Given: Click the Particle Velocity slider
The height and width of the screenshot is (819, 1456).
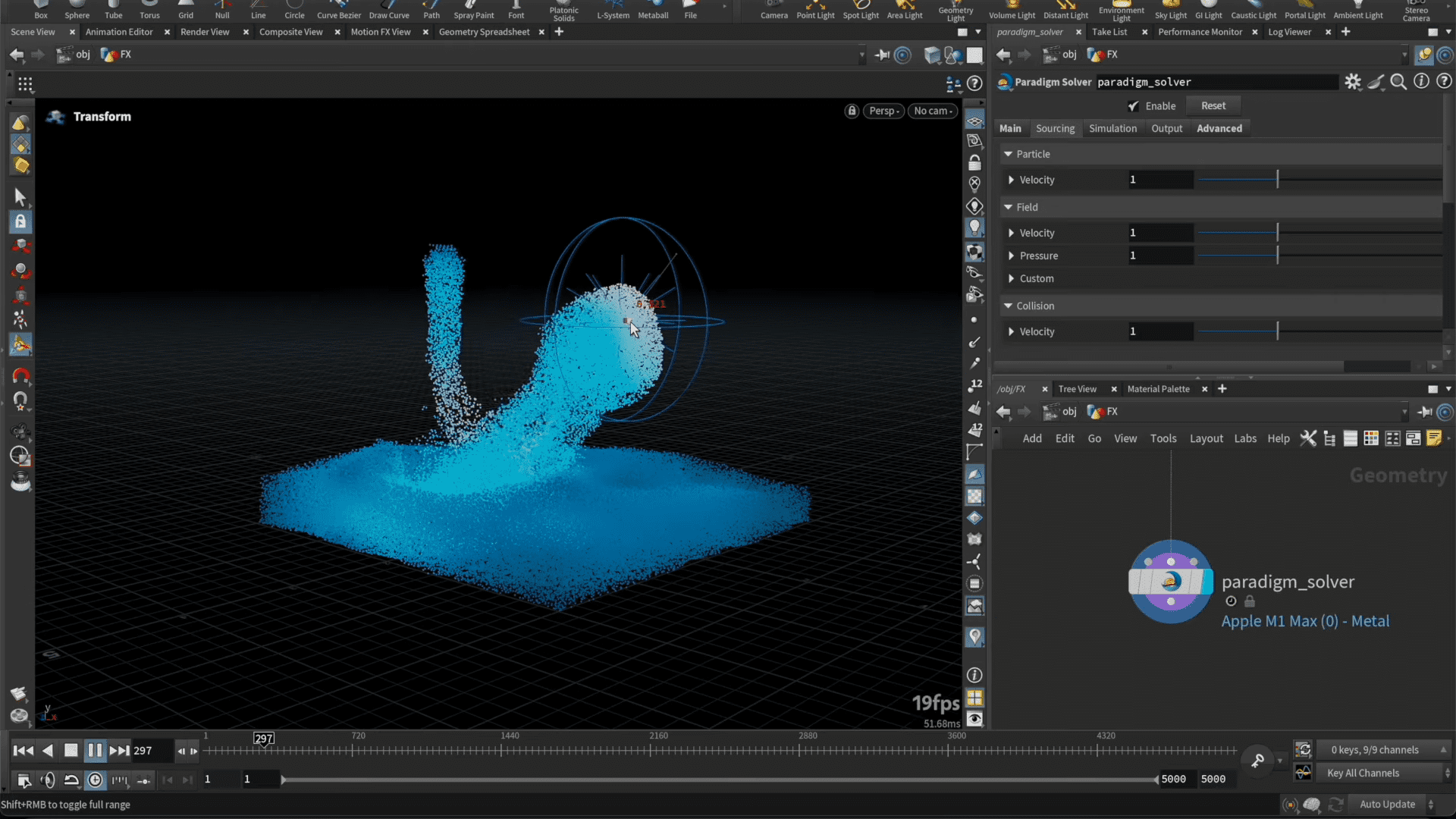Looking at the screenshot, I should click(1277, 180).
